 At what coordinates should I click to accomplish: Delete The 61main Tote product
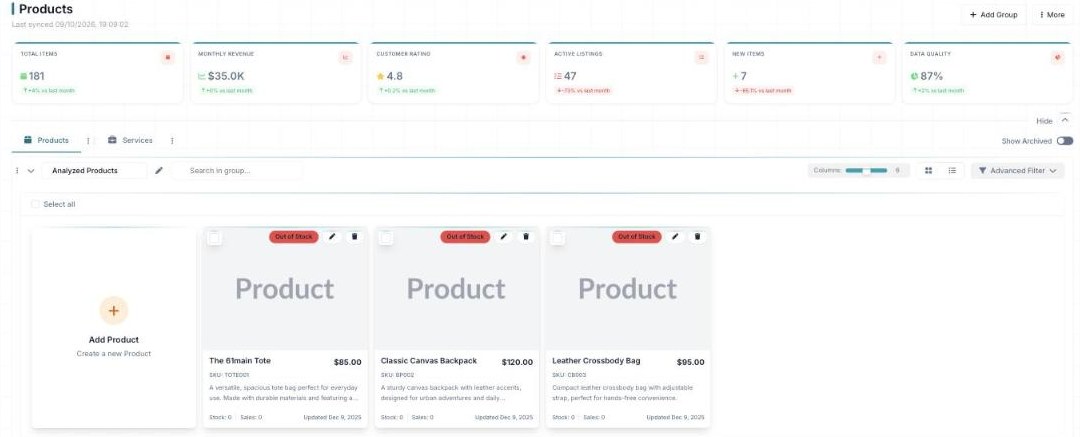pyautogui.click(x=354, y=236)
